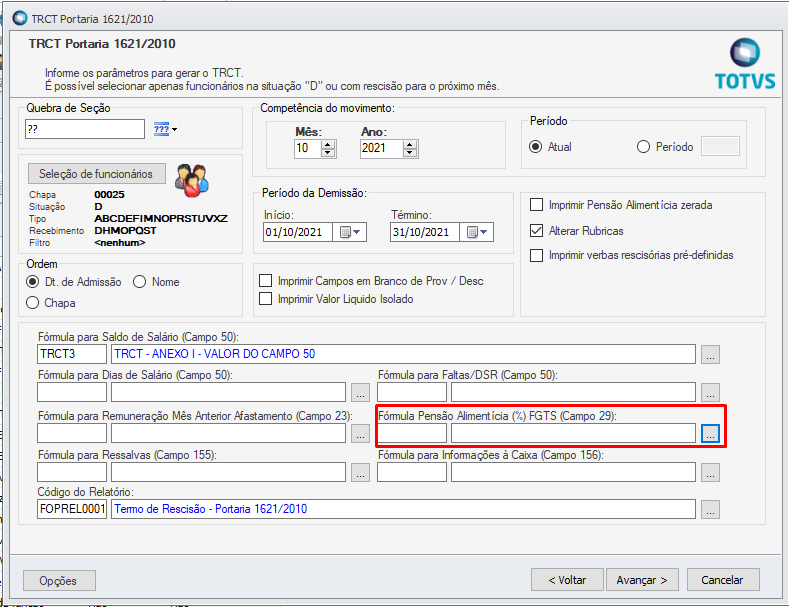Image resolution: width=789 pixels, height=607 pixels.
Task: Browse formula for Pensão Alimentícia FGTS lookup
Action: tap(710, 433)
